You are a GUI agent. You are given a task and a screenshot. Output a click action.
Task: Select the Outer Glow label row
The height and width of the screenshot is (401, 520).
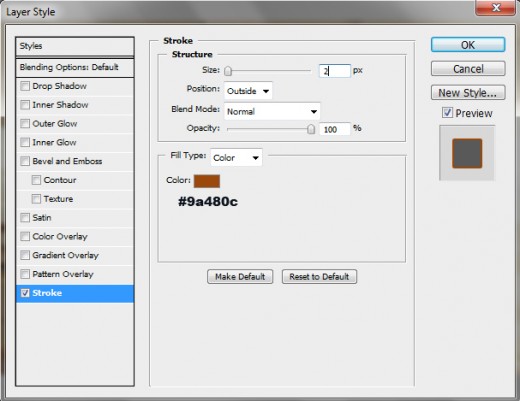pyautogui.click(x=55, y=124)
